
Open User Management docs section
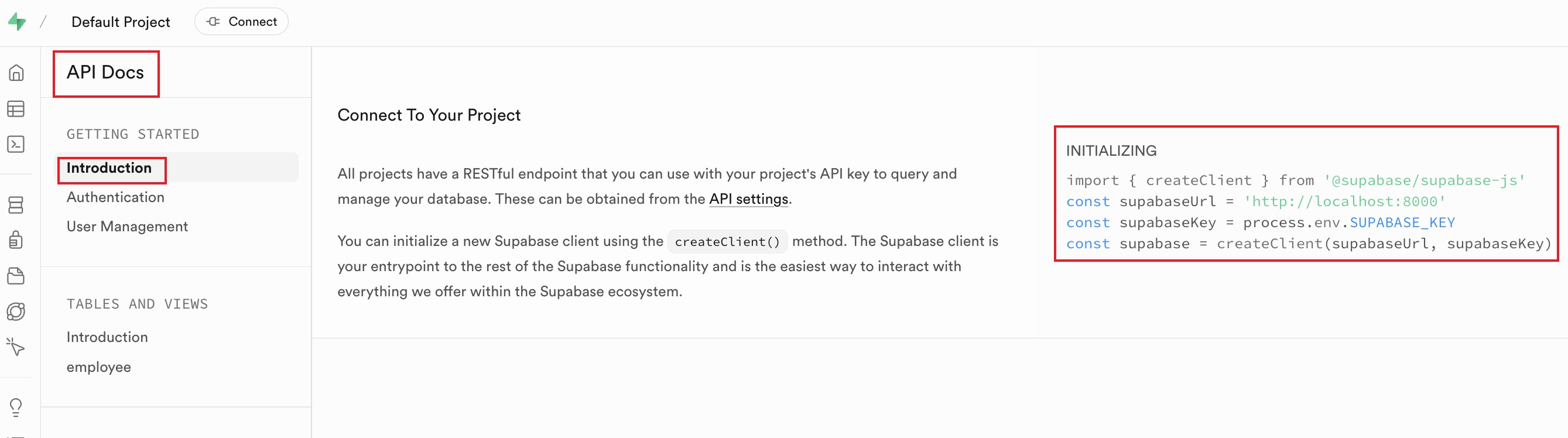click(x=126, y=226)
